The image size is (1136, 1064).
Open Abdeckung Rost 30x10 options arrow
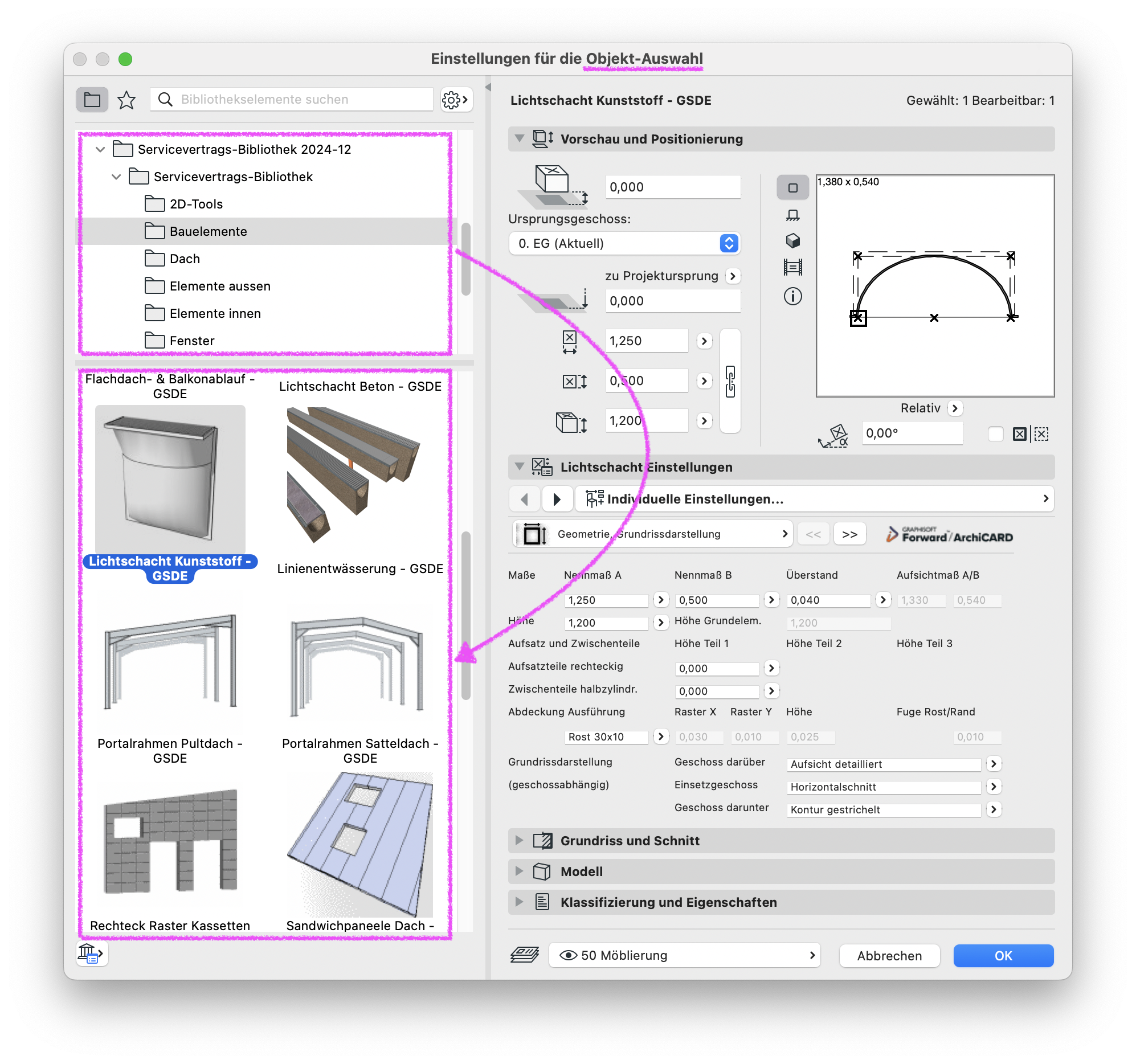point(661,736)
